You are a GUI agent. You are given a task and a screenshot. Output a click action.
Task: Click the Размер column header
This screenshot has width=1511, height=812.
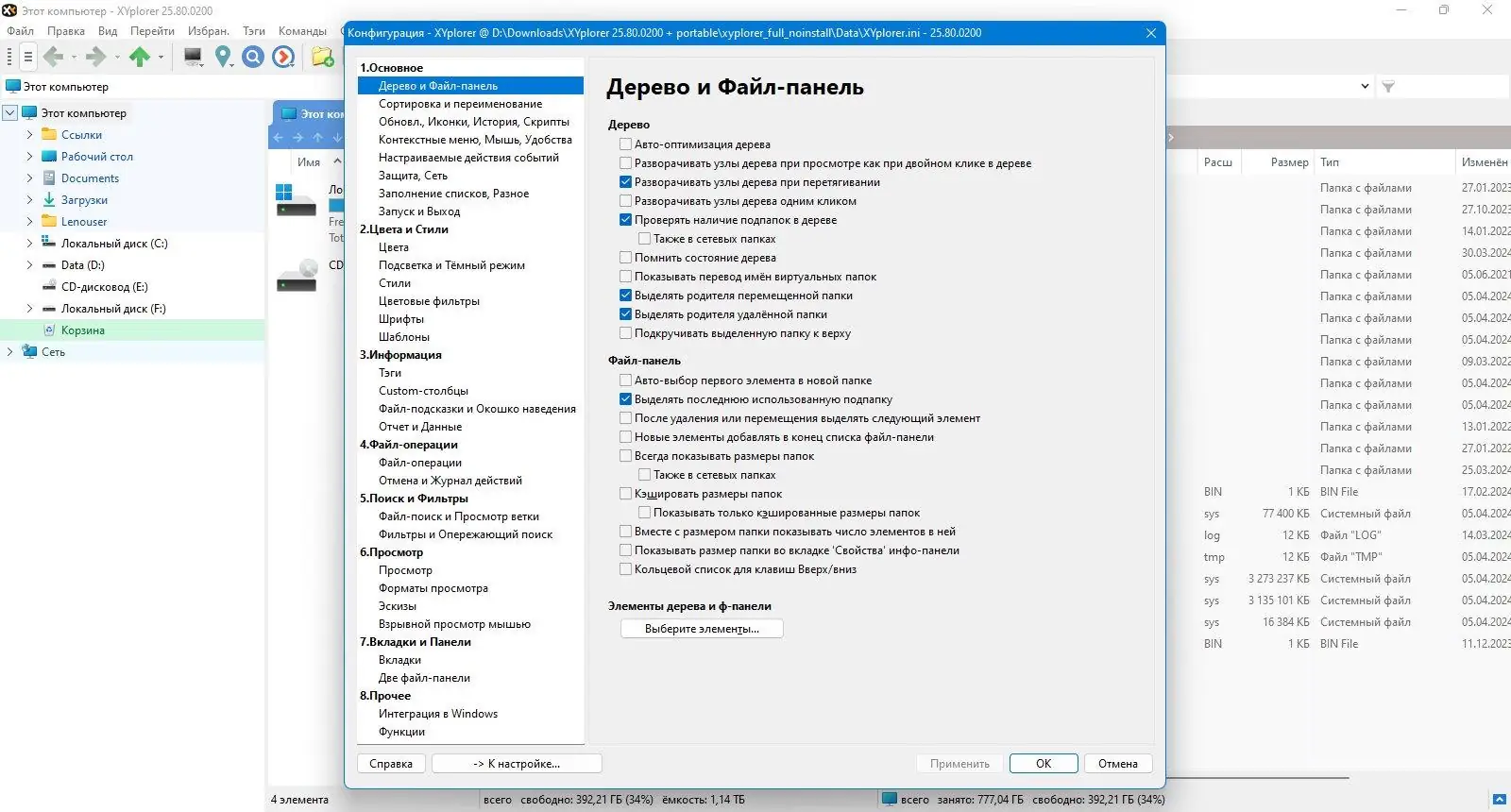tap(1290, 162)
